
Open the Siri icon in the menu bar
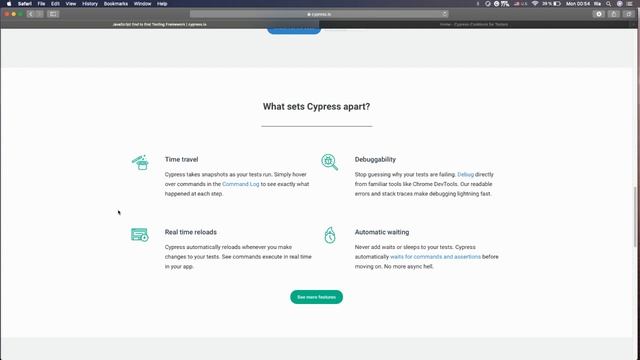[620, 4]
